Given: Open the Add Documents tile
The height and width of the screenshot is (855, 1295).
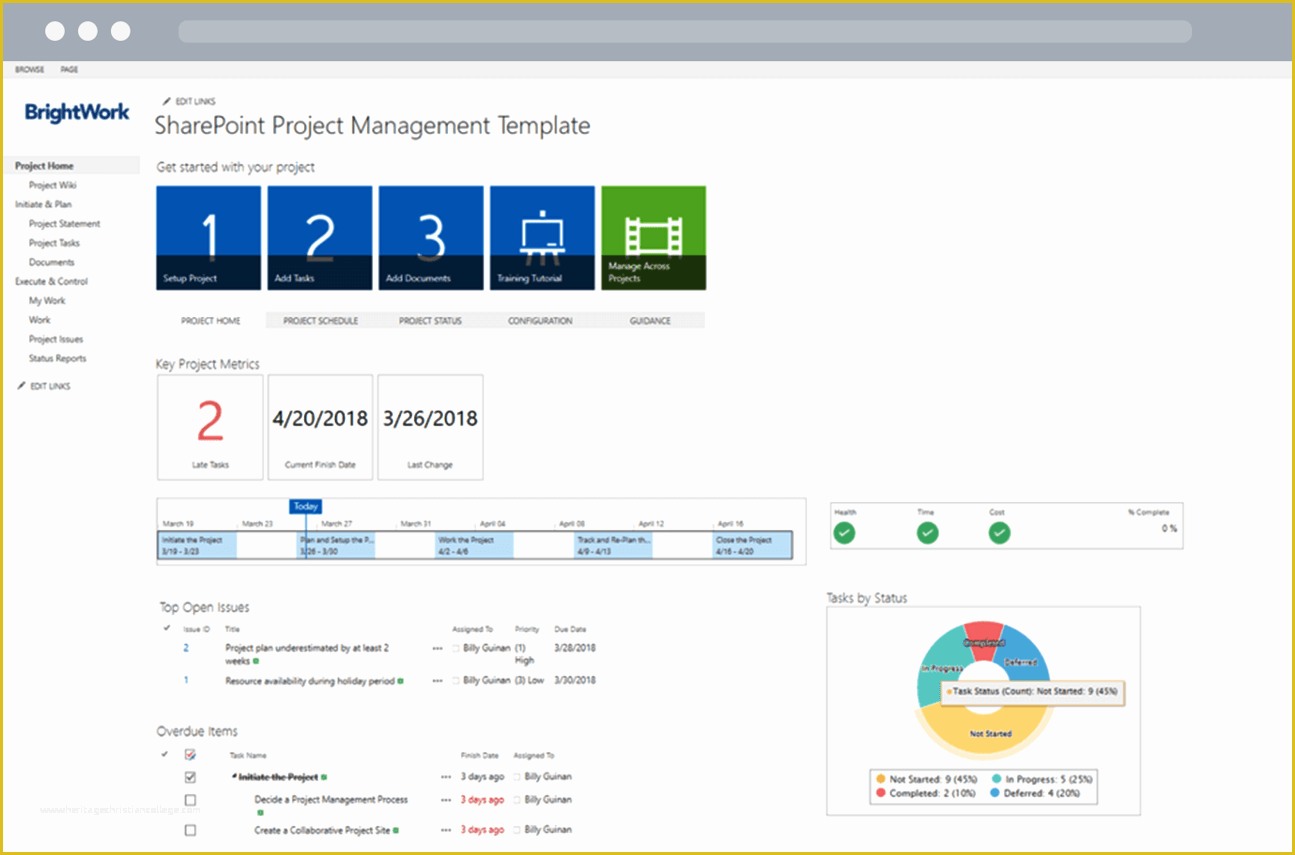Looking at the screenshot, I should click(431, 238).
